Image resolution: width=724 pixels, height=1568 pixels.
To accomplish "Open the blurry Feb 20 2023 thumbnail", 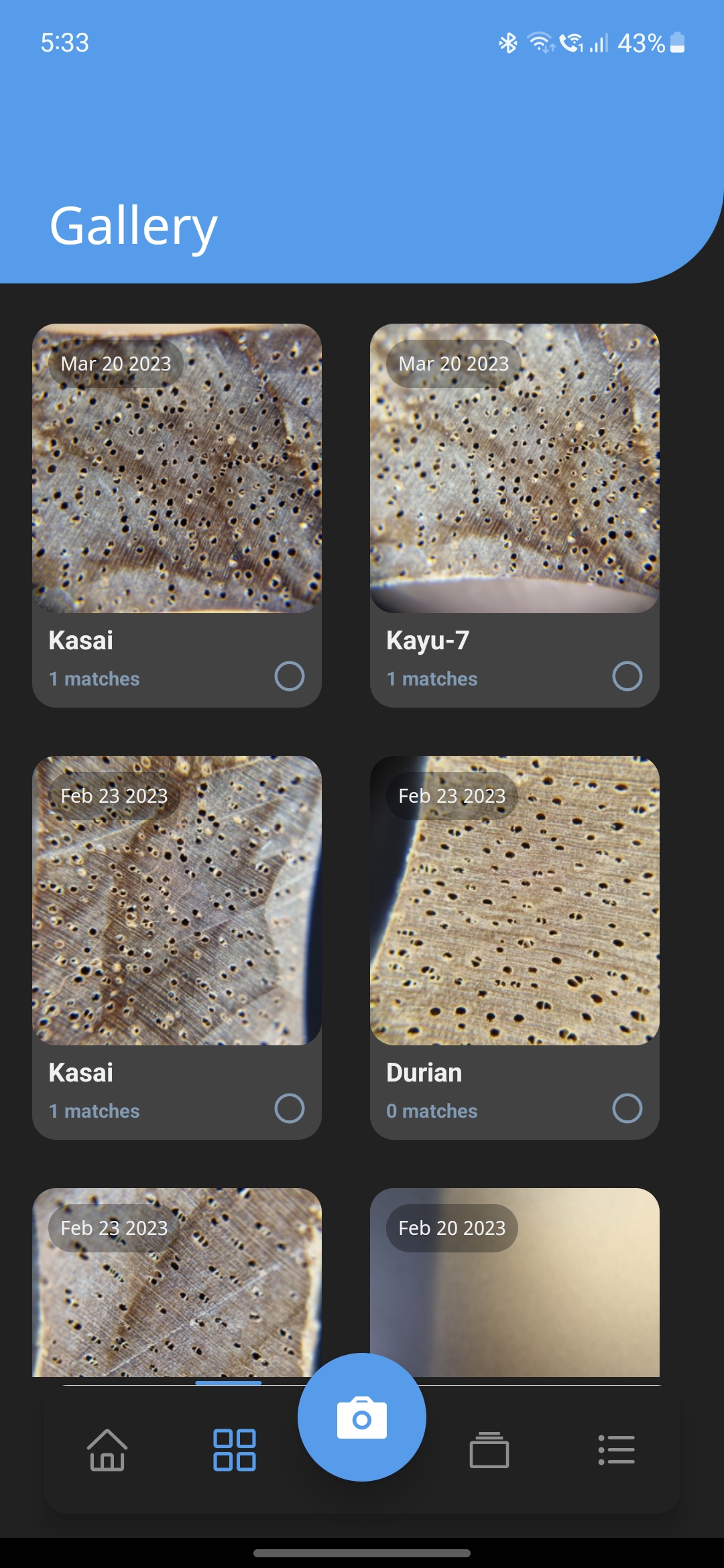I will click(515, 1283).
